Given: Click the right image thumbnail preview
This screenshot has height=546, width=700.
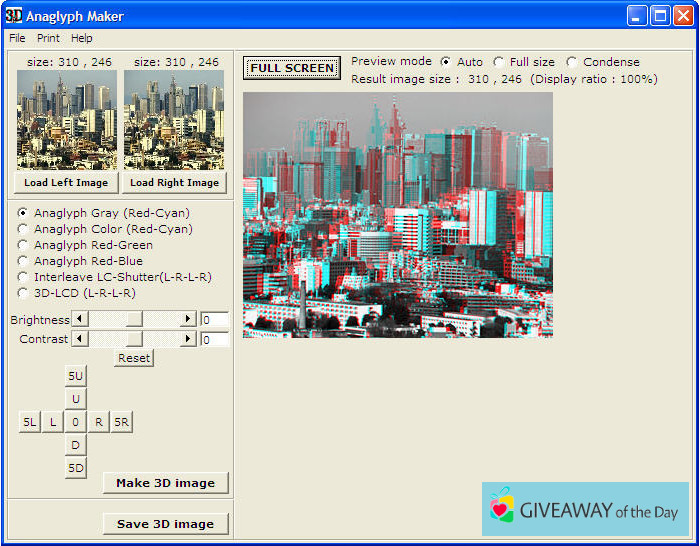Looking at the screenshot, I should point(174,119).
